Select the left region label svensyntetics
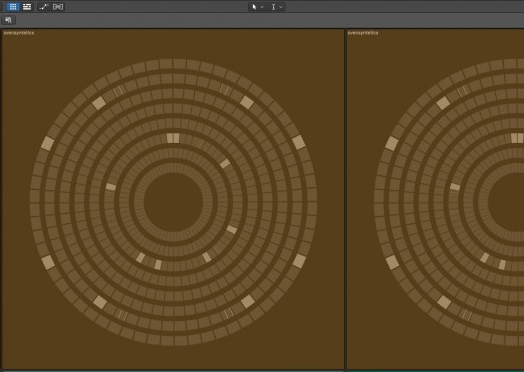 coord(19,33)
